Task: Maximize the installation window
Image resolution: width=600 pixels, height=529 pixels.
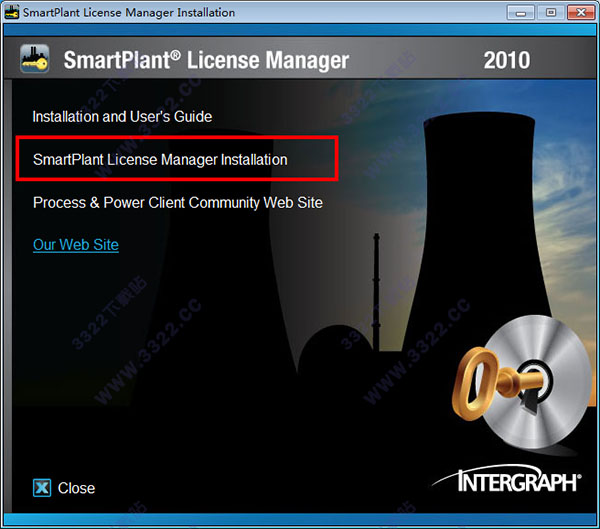Action: (551, 12)
